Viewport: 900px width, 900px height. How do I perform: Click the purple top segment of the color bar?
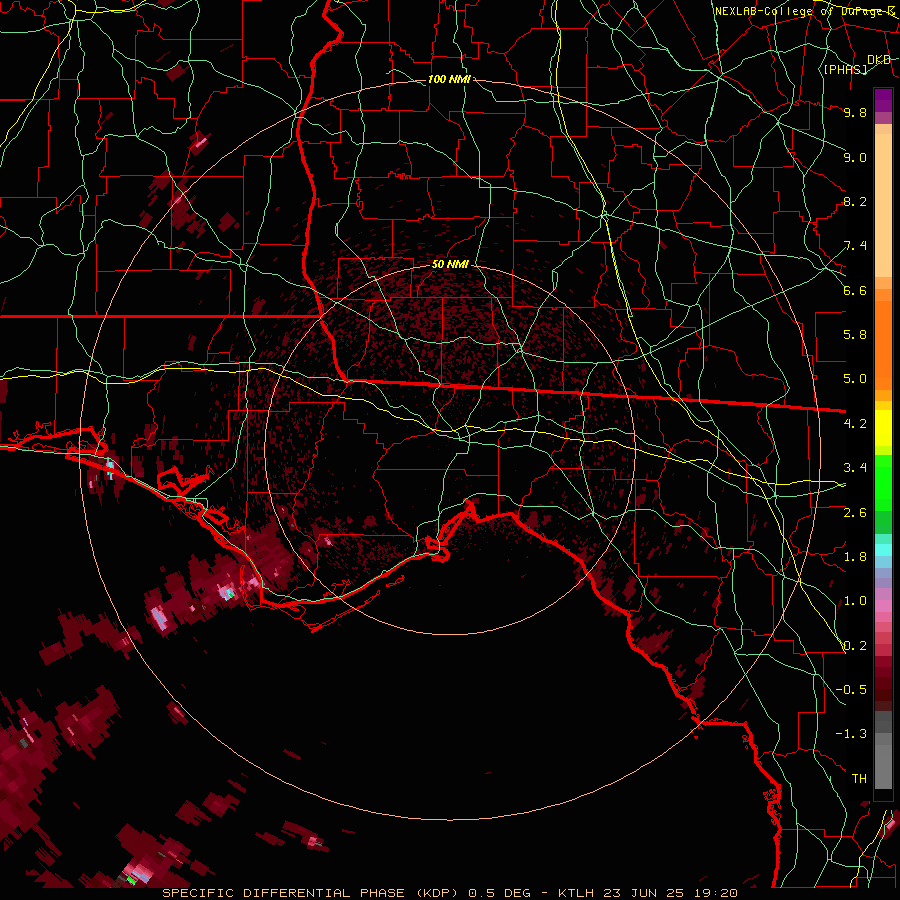(x=883, y=100)
